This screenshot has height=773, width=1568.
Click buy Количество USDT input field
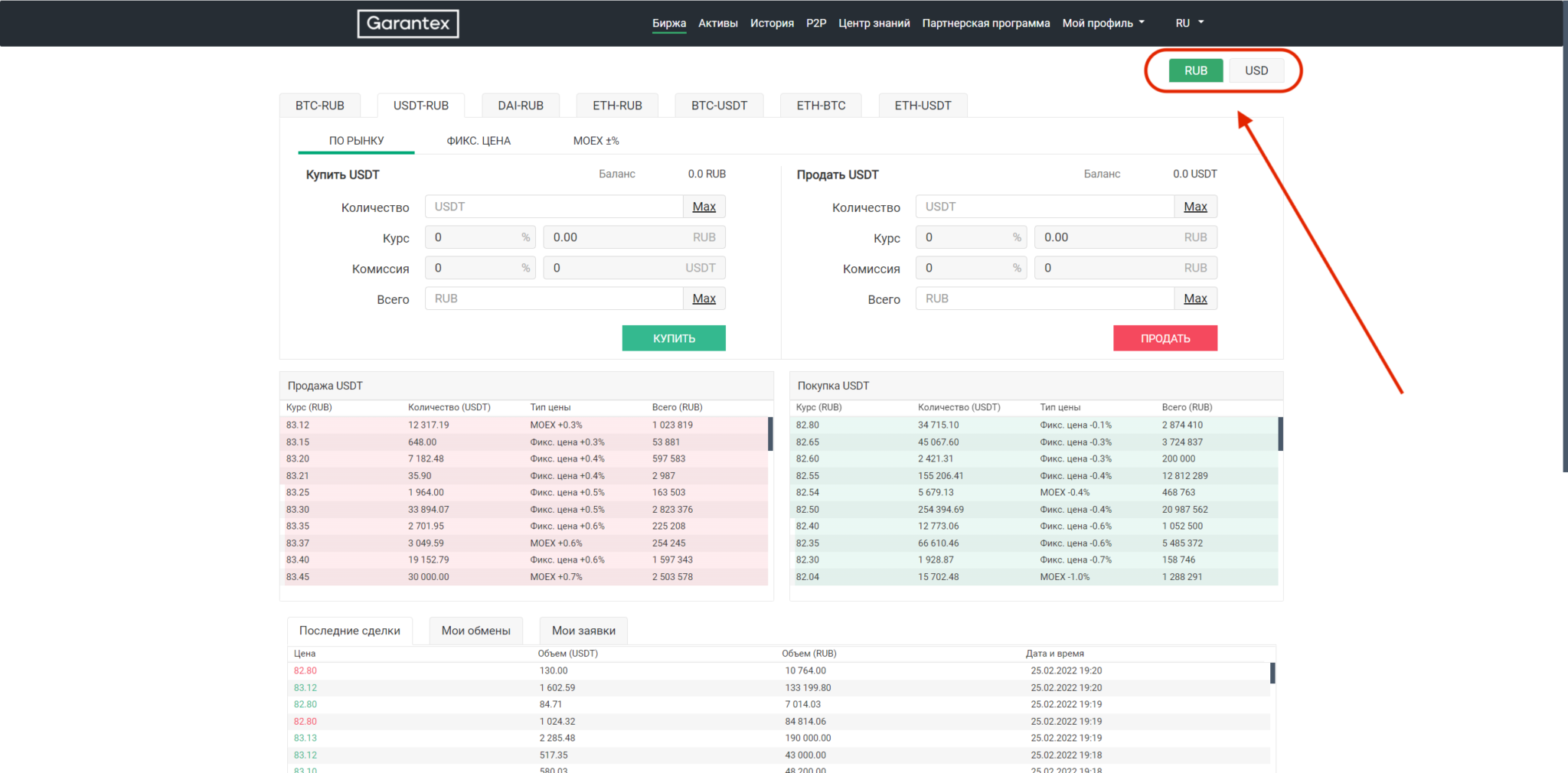[554, 207]
